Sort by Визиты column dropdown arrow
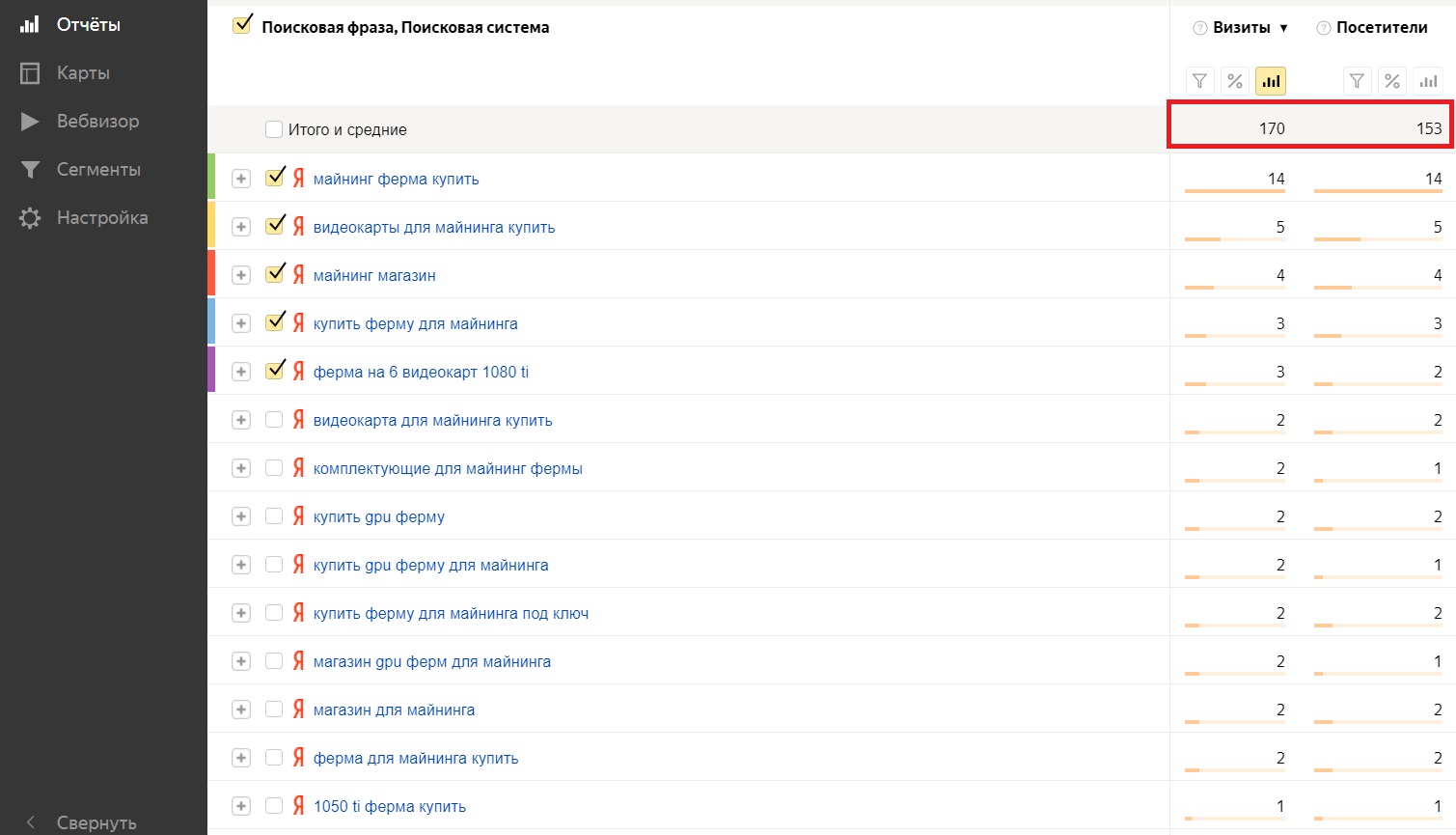 click(x=1283, y=28)
